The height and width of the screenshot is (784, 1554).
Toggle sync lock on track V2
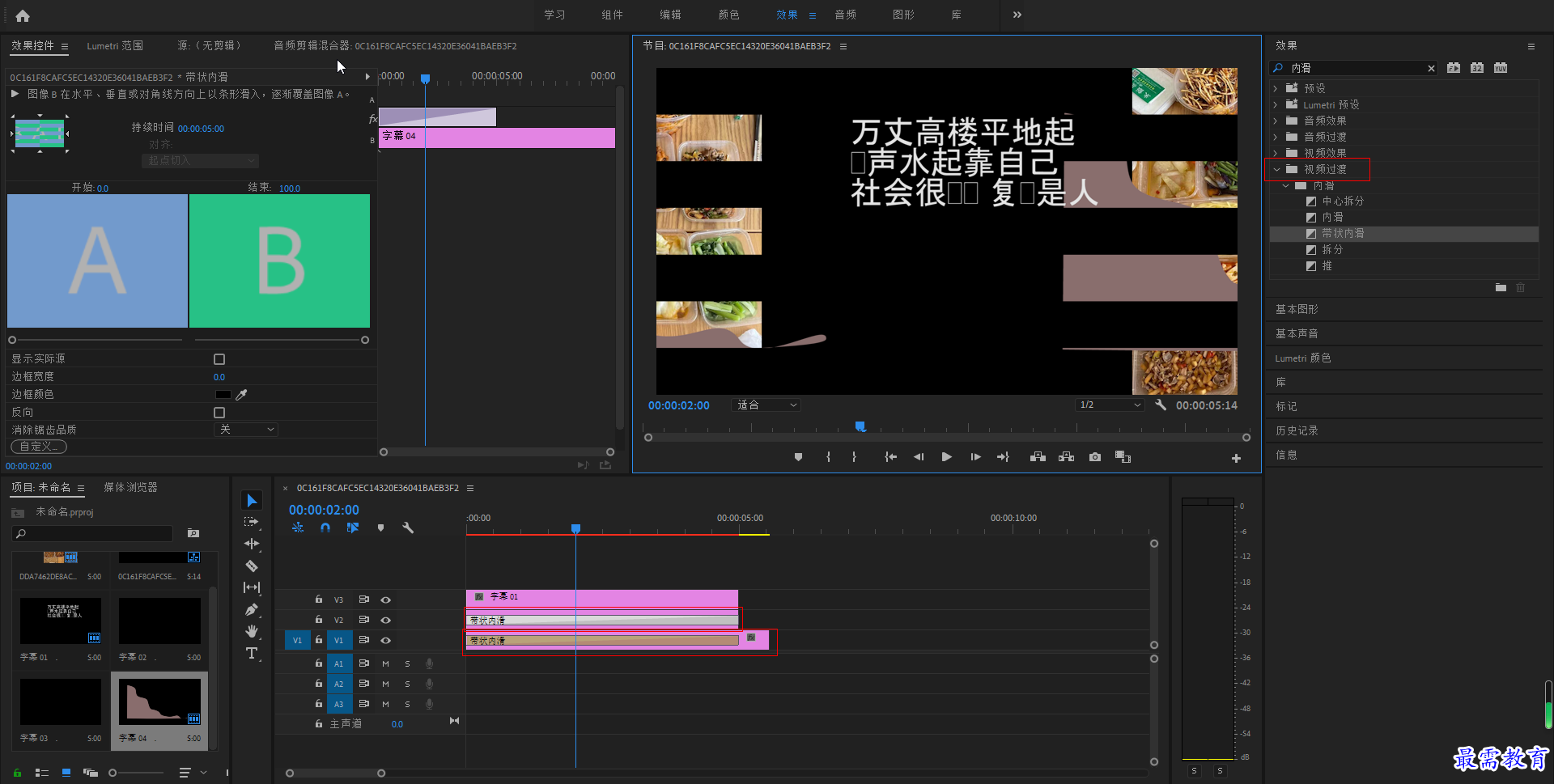363,620
